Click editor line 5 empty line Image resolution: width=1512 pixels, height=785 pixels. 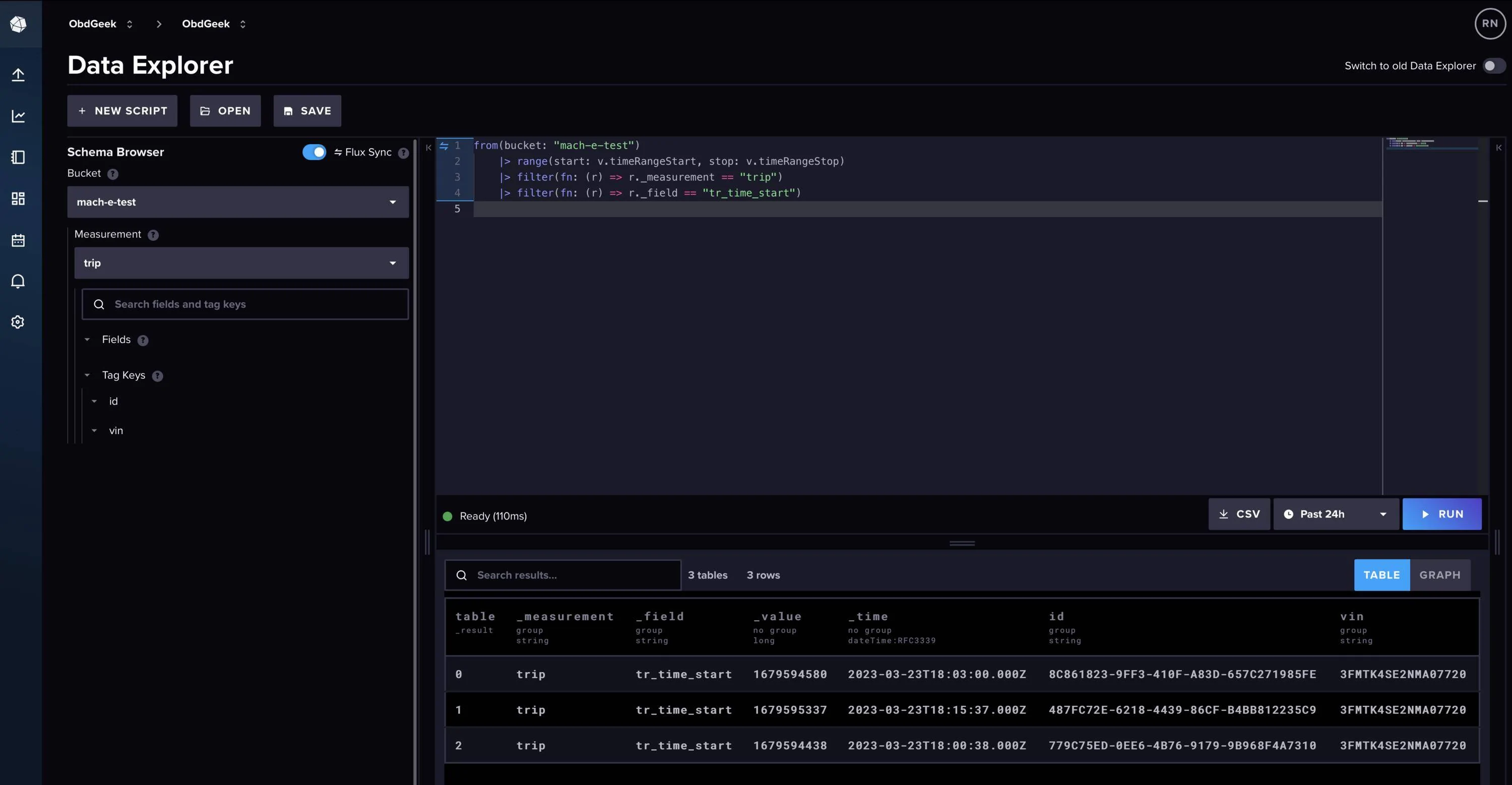click(x=927, y=209)
